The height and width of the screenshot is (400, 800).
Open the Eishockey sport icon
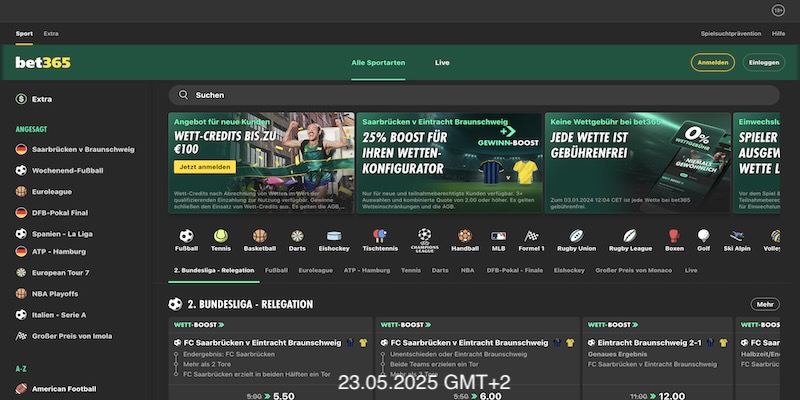[x=334, y=236]
